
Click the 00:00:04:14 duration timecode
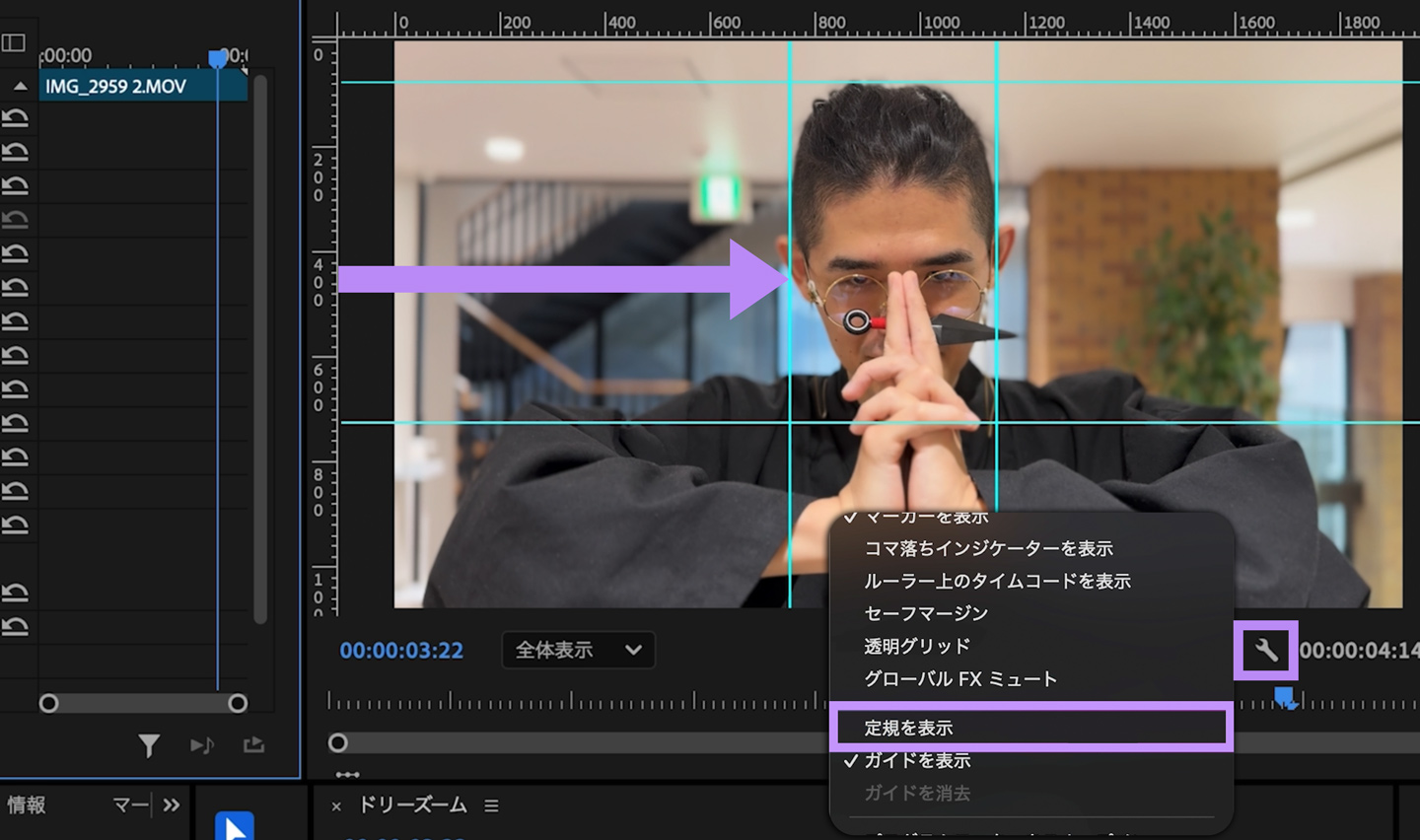tap(1359, 651)
